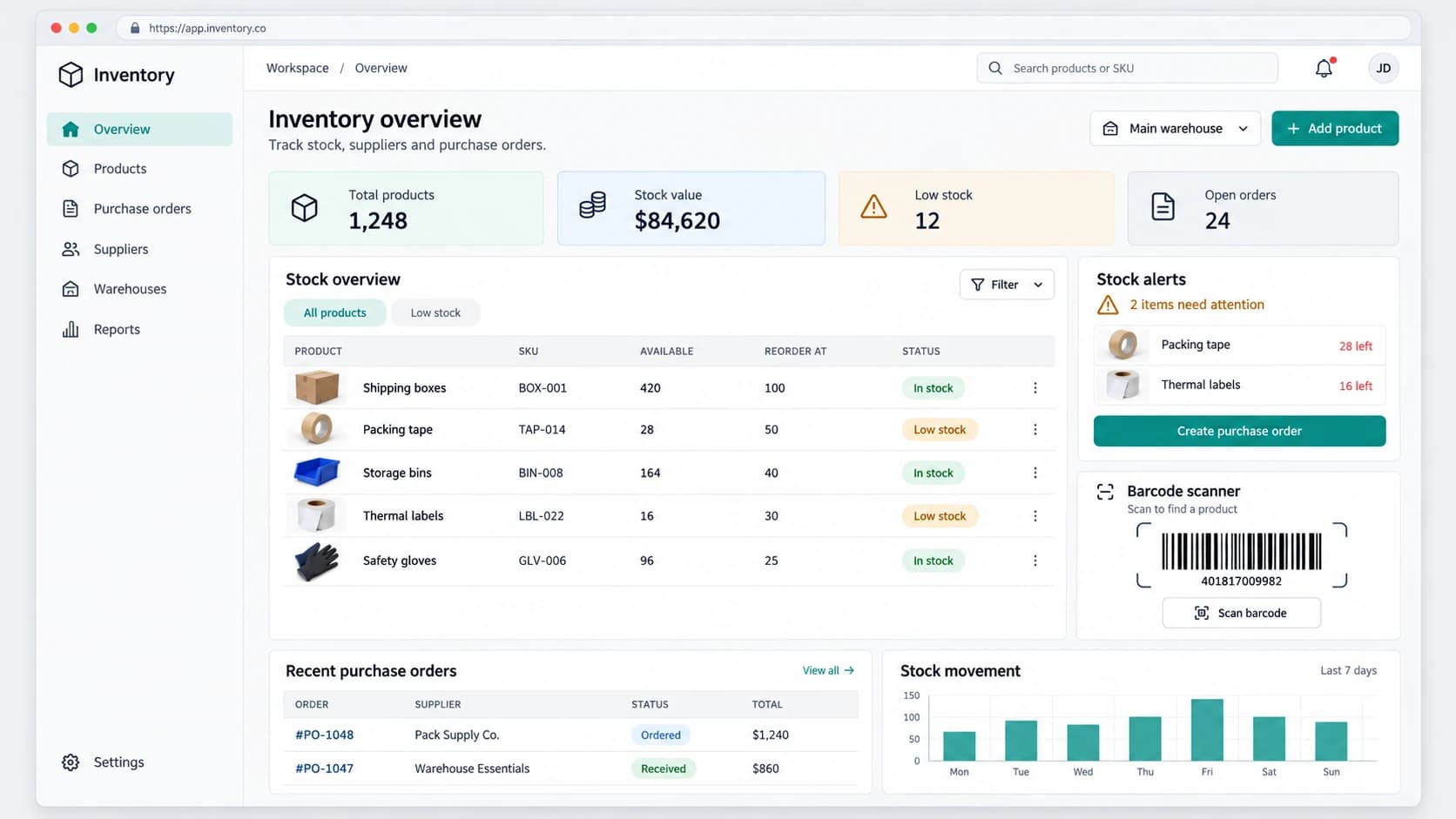Click the Shipping boxes product thumbnail
The width and height of the screenshot is (1456, 819).
(x=316, y=387)
